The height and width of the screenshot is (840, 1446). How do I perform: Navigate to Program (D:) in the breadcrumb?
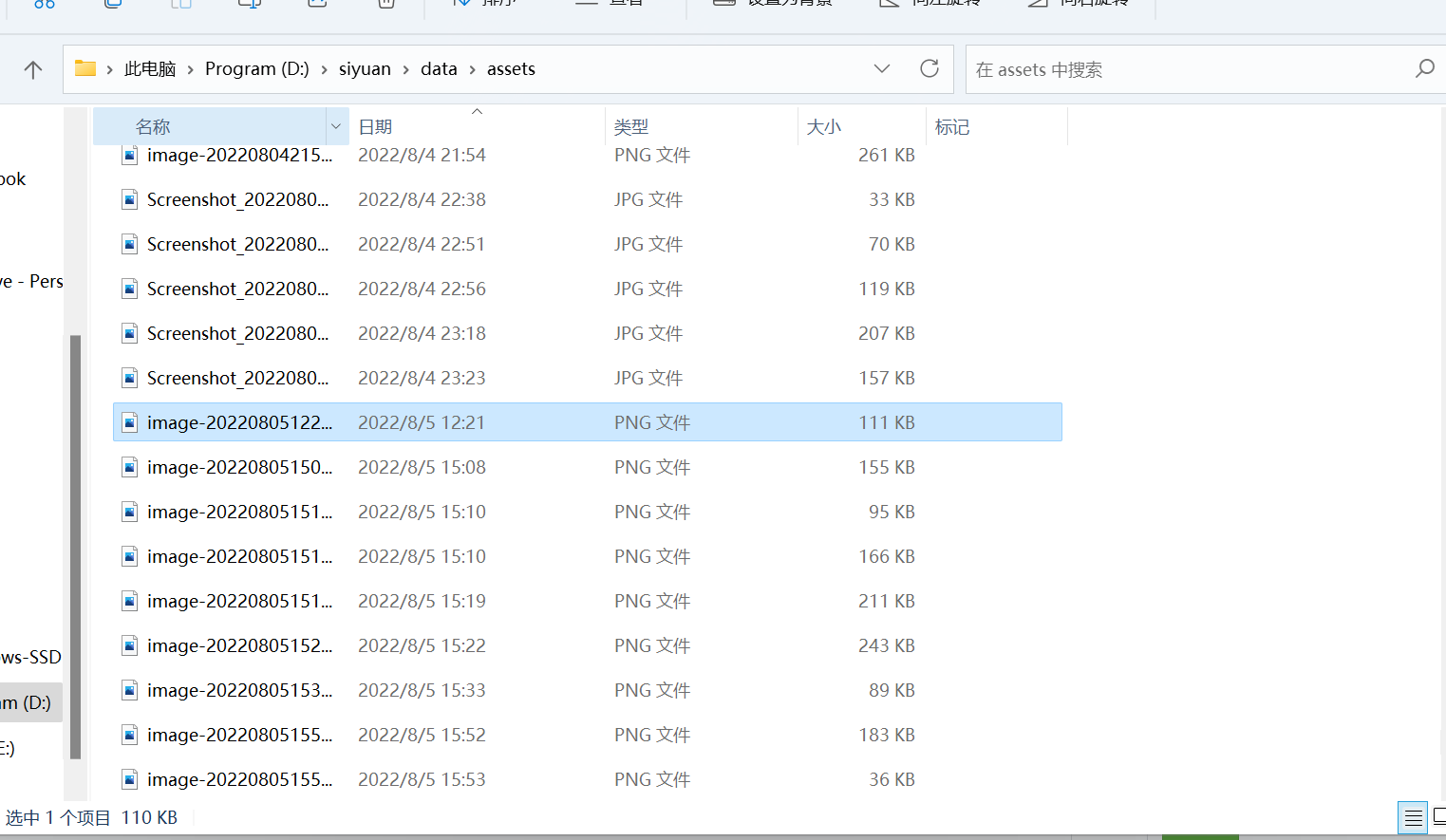coord(257,68)
